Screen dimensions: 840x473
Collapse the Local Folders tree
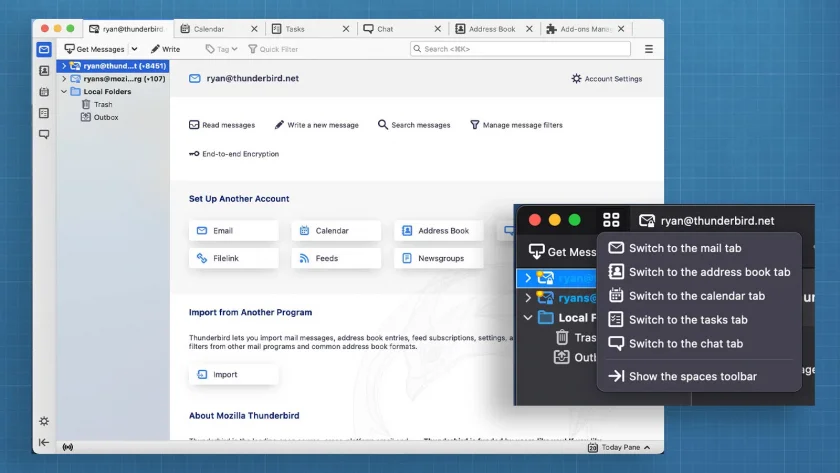tap(64, 92)
